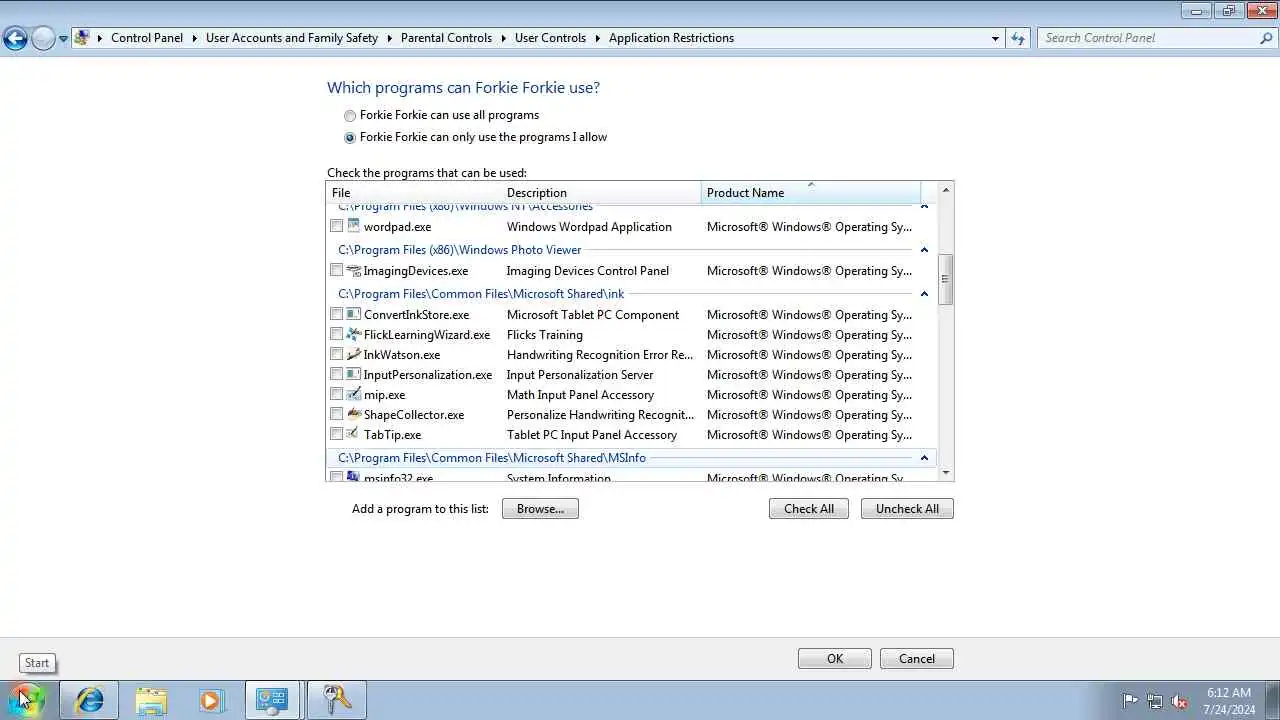Expand arrow after Parental Controls breadcrumb

coord(503,38)
